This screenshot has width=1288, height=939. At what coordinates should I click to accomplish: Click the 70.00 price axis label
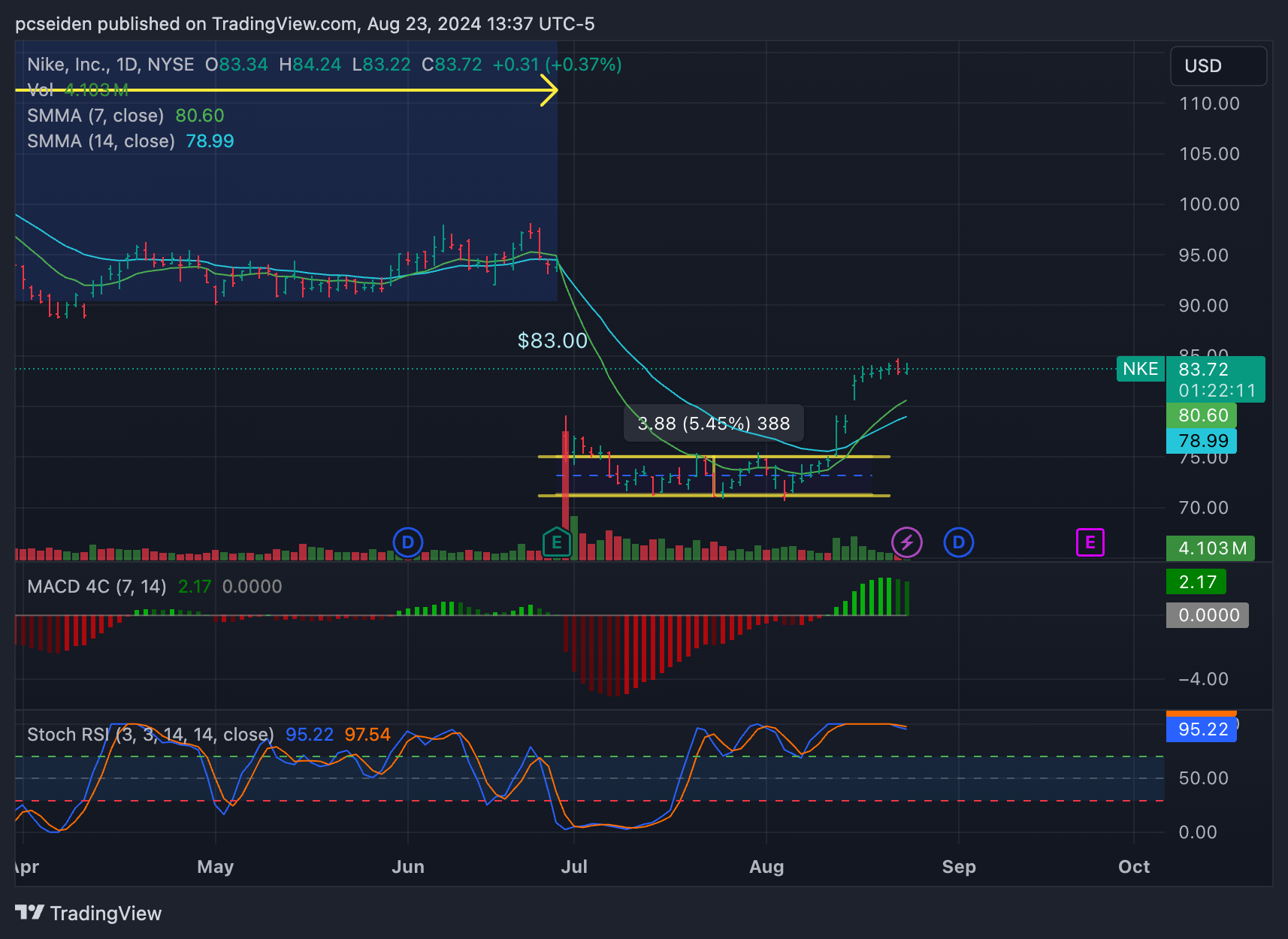1204,508
